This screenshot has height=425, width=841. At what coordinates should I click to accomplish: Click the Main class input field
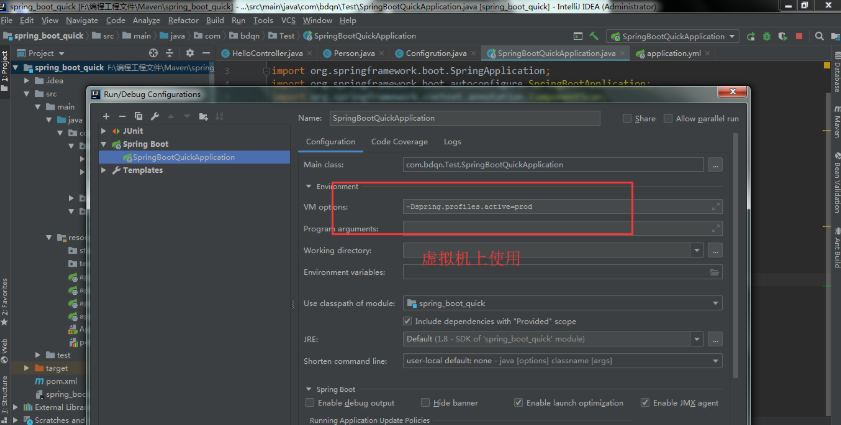click(553, 165)
